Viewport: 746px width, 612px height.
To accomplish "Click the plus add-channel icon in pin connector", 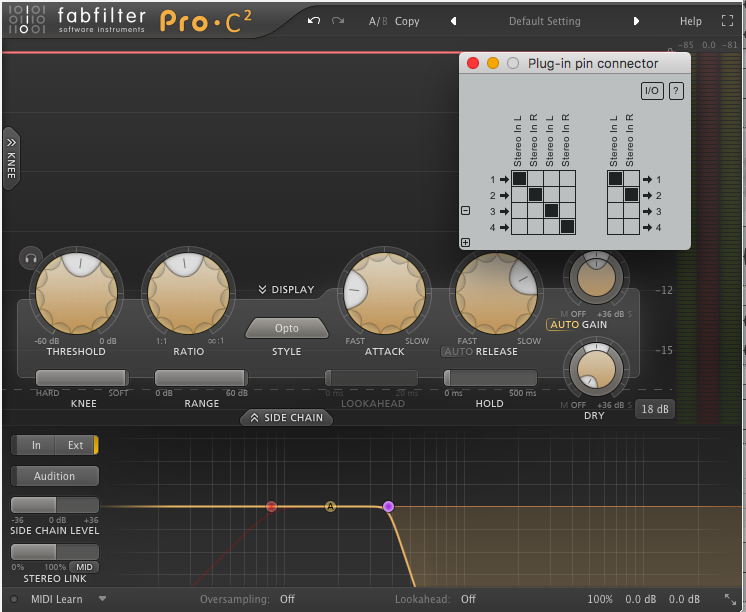I will click(465, 243).
